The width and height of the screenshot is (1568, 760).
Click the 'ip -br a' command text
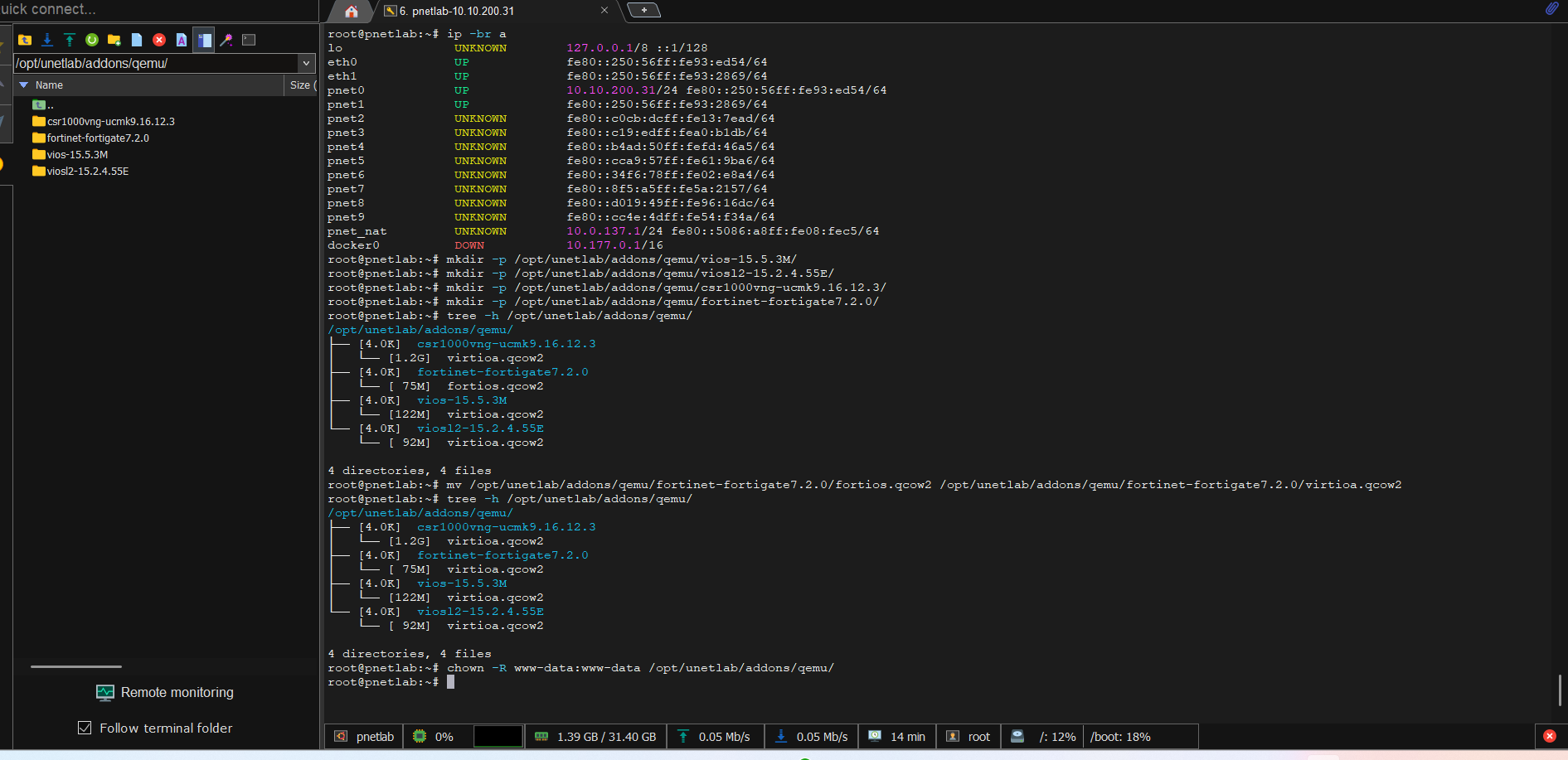click(x=476, y=34)
